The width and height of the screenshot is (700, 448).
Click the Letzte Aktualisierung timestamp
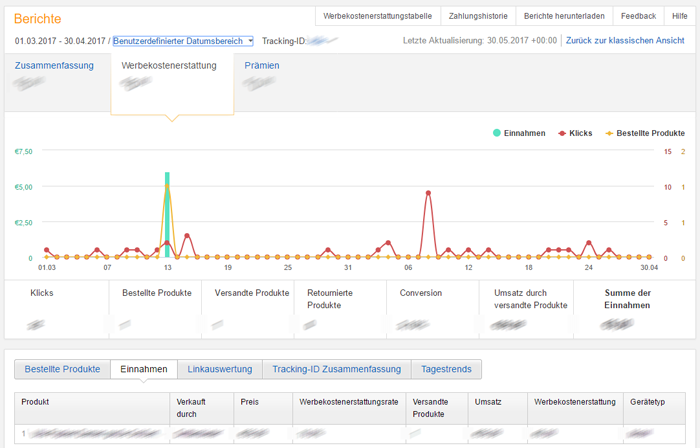(480, 41)
